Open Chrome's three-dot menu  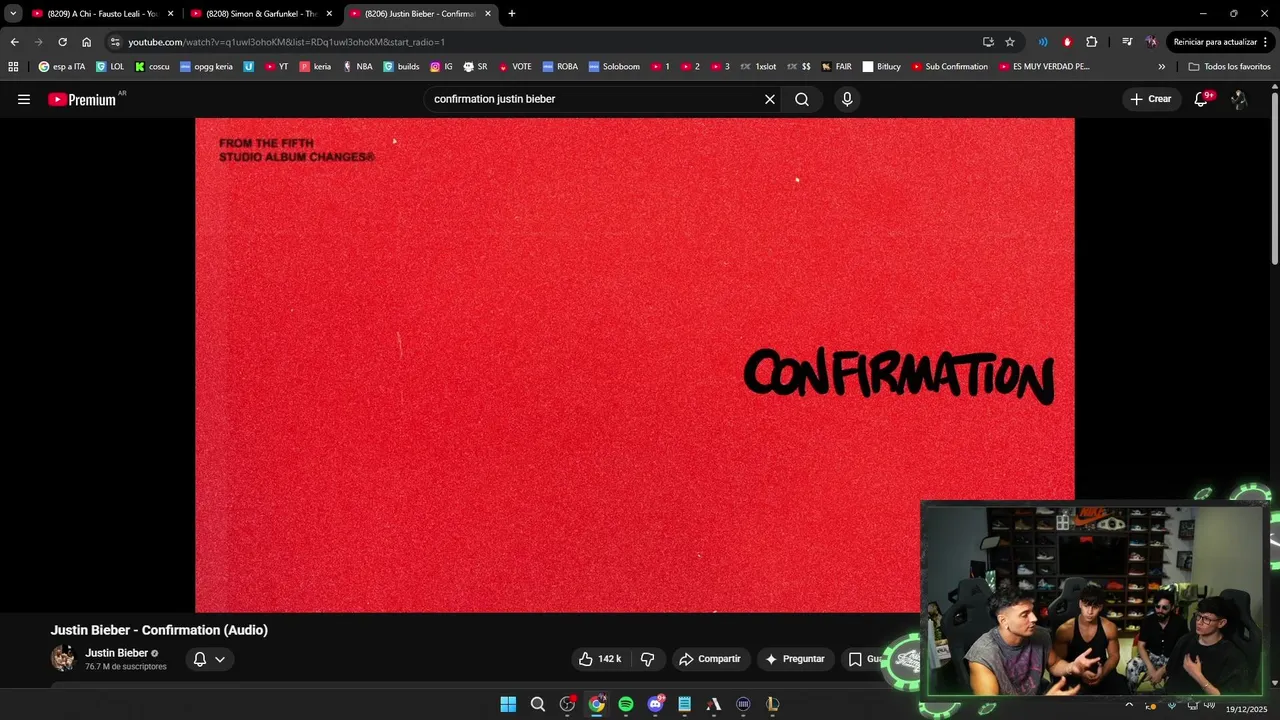click(1266, 42)
